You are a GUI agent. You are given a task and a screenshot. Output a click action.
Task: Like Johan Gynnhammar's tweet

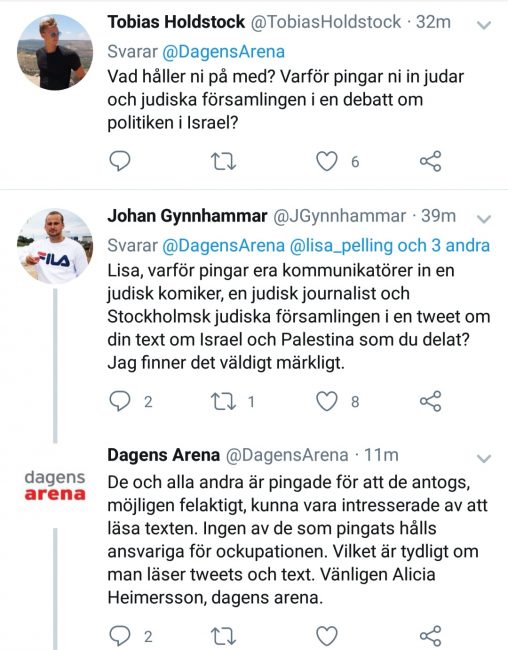pyautogui.click(x=327, y=401)
